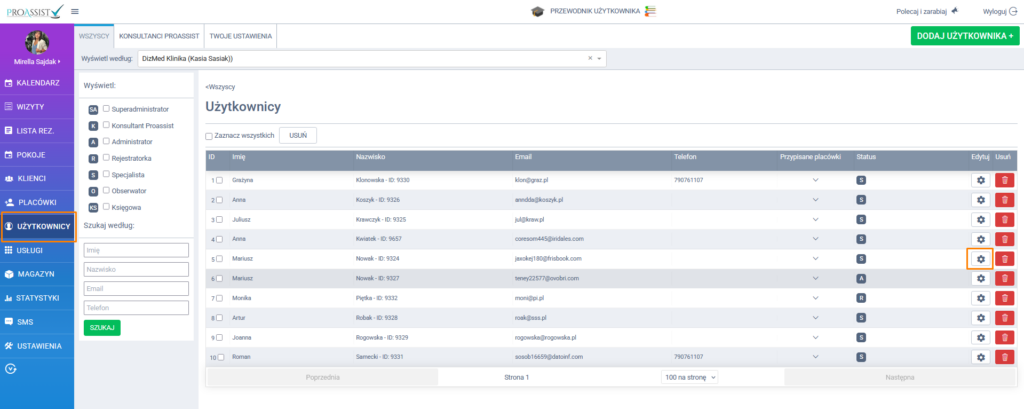Open the DizMed Klinika facility dropdown

pyautogui.click(x=370, y=58)
